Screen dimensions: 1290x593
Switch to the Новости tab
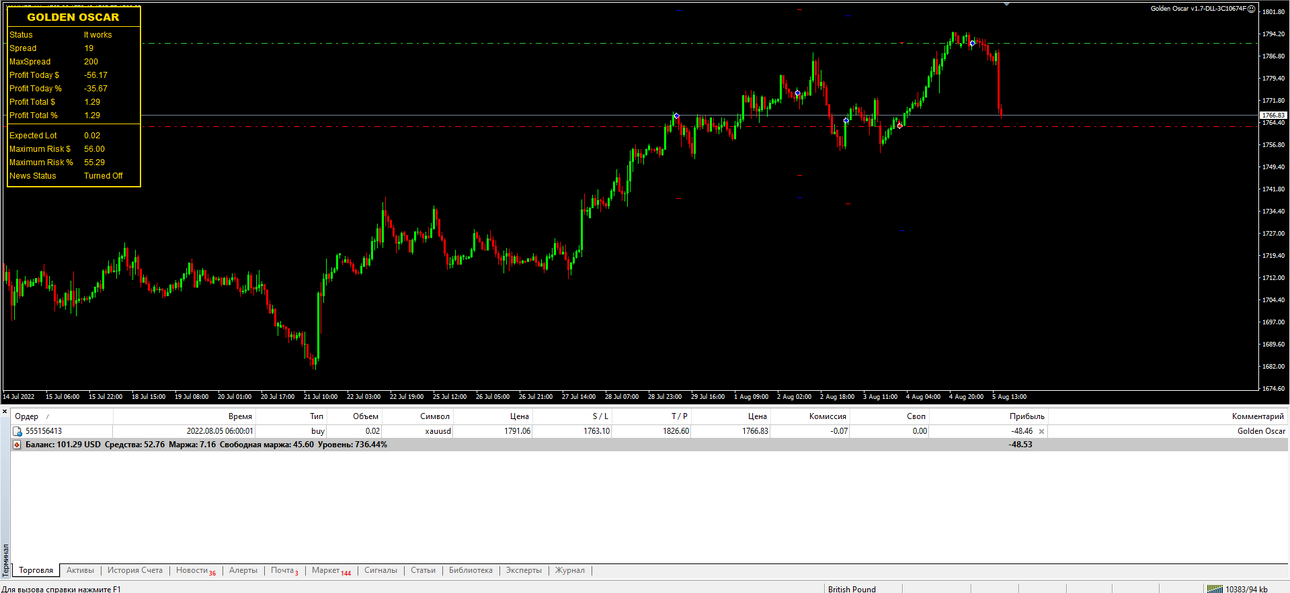click(195, 570)
